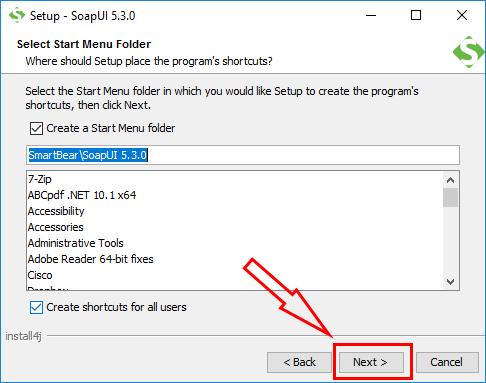This screenshot has height=383, width=486.
Task: Minimize the Setup window
Action: (371, 15)
